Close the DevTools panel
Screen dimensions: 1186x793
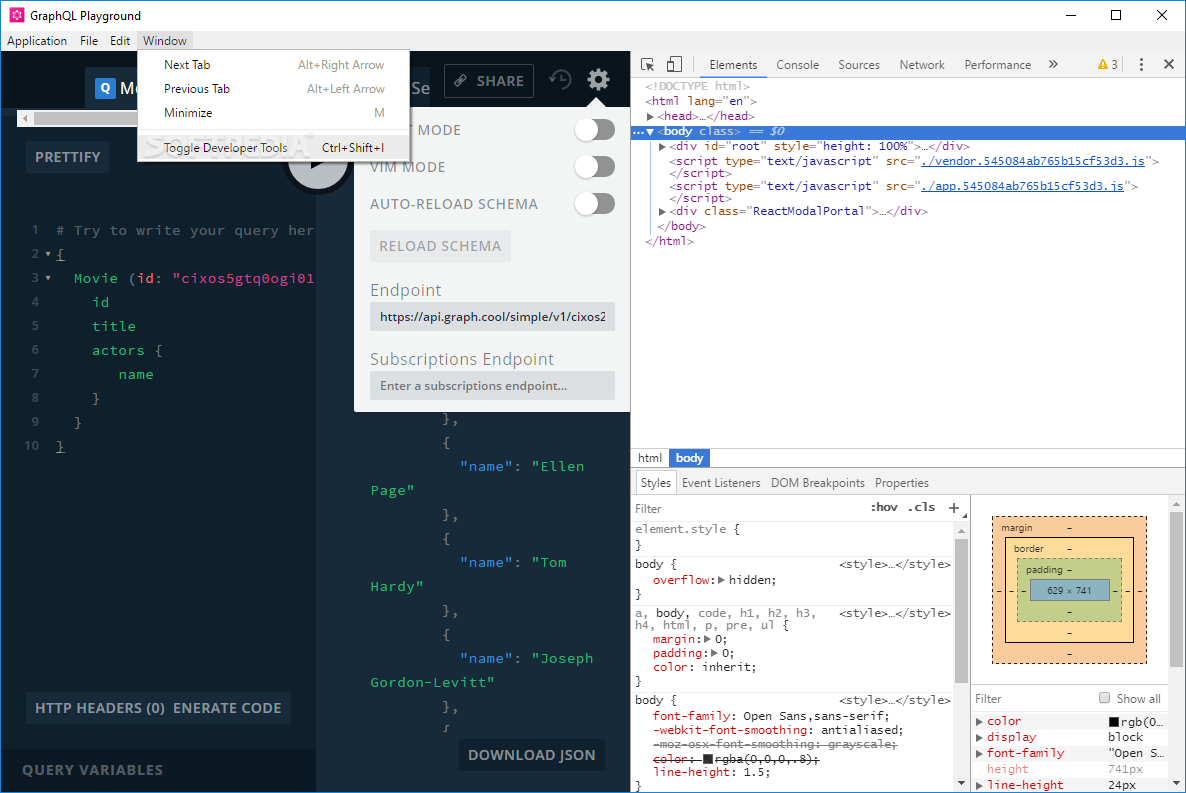pyautogui.click(x=1169, y=64)
